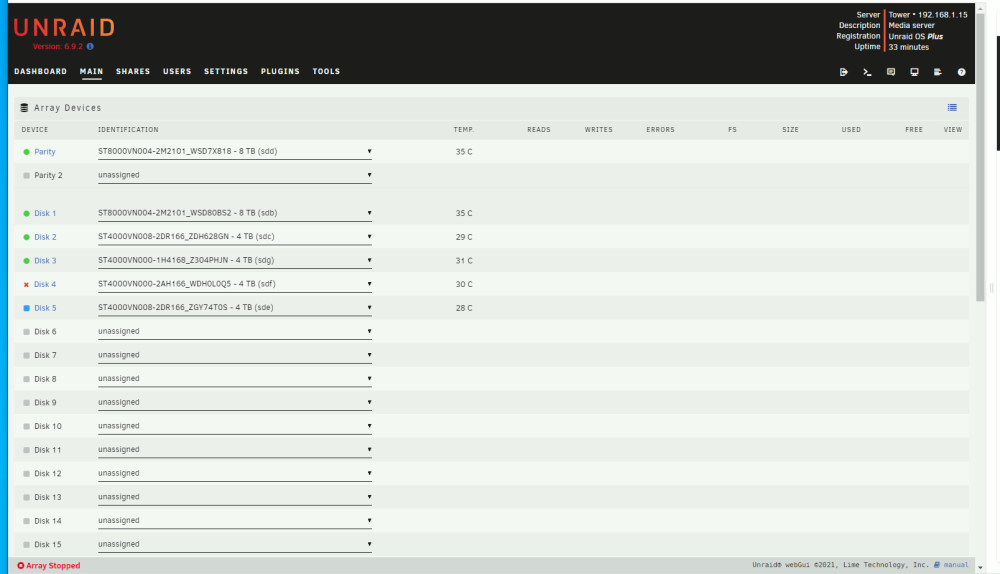Open the Disk 1 link
1000x574 pixels.
click(45, 214)
